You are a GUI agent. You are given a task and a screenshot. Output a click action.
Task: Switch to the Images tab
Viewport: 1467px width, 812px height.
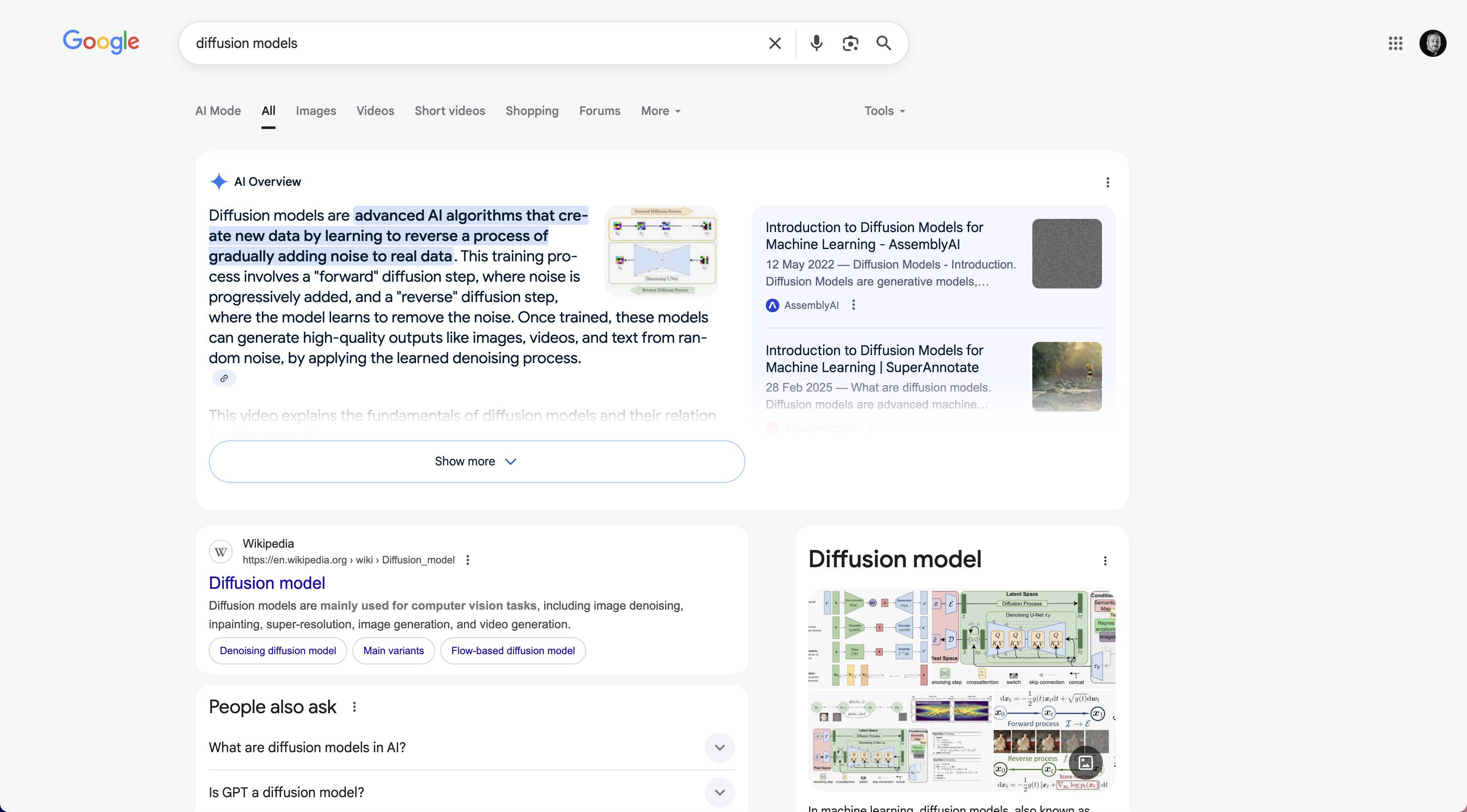point(315,111)
